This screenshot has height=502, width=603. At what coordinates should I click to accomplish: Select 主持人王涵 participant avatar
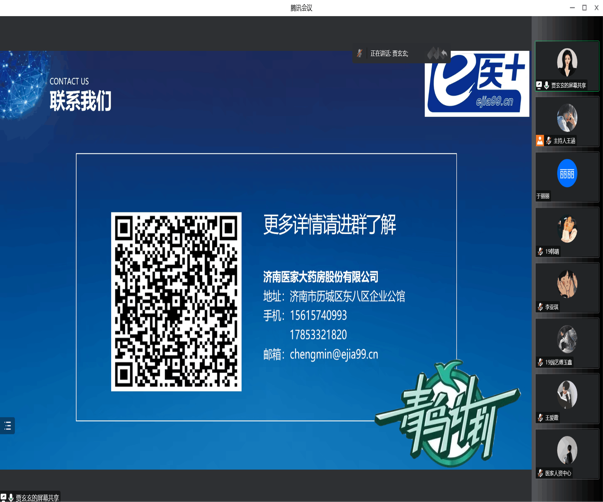click(567, 119)
